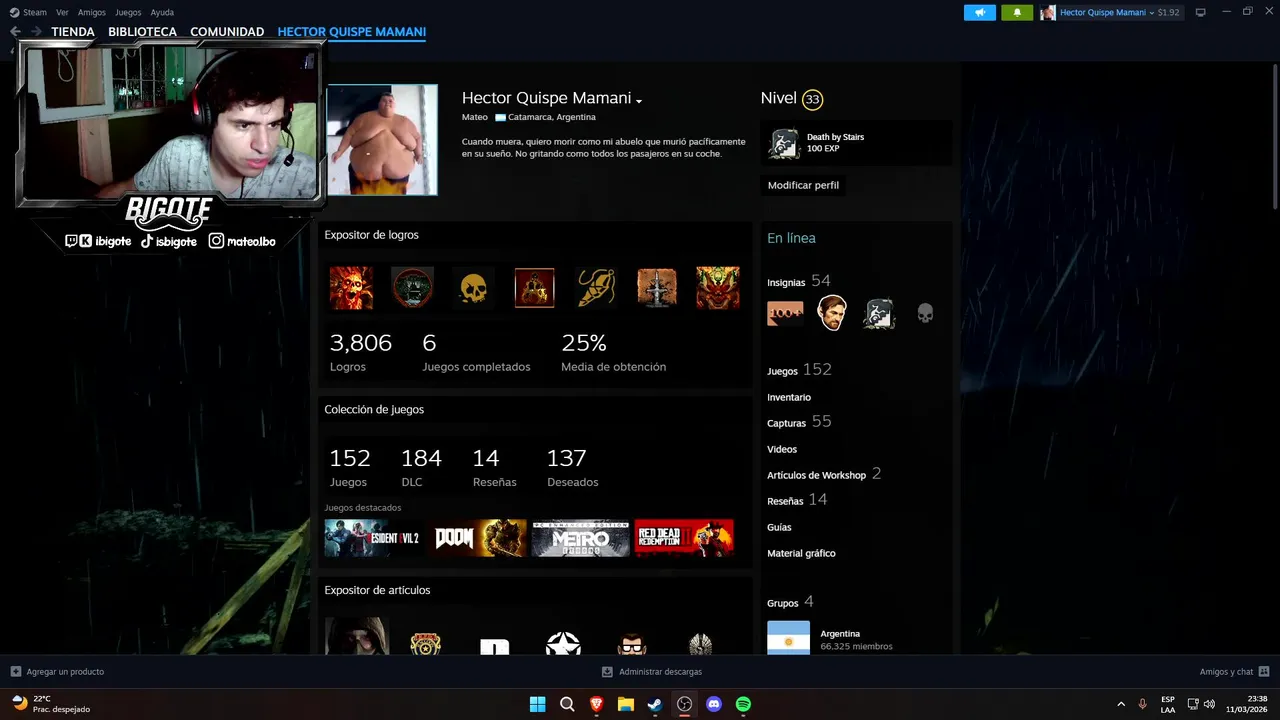Open Discord from the taskbar
The image size is (1280, 720).
click(714, 704)
